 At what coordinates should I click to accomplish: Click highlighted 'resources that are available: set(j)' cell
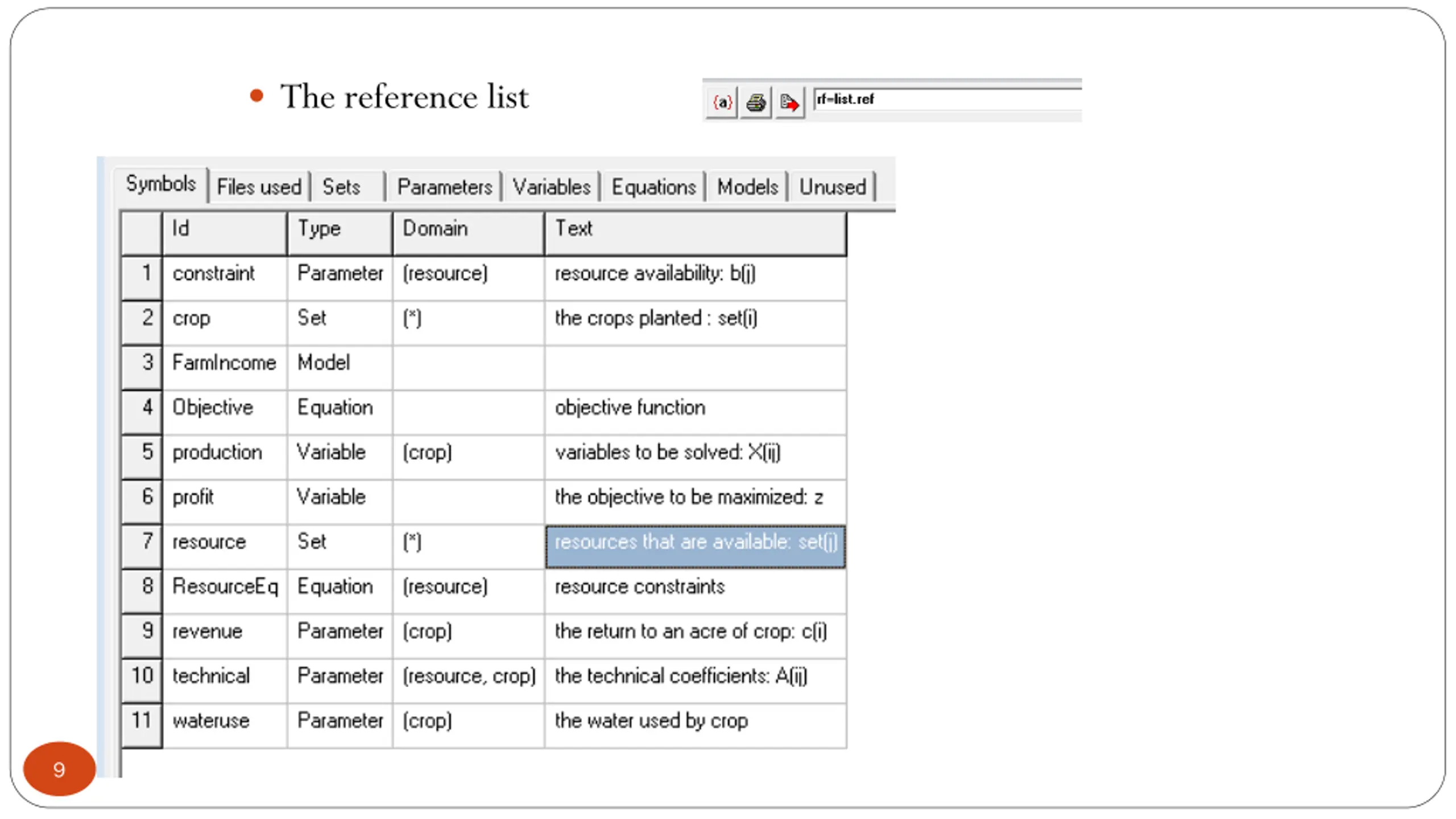click(696, 547)
